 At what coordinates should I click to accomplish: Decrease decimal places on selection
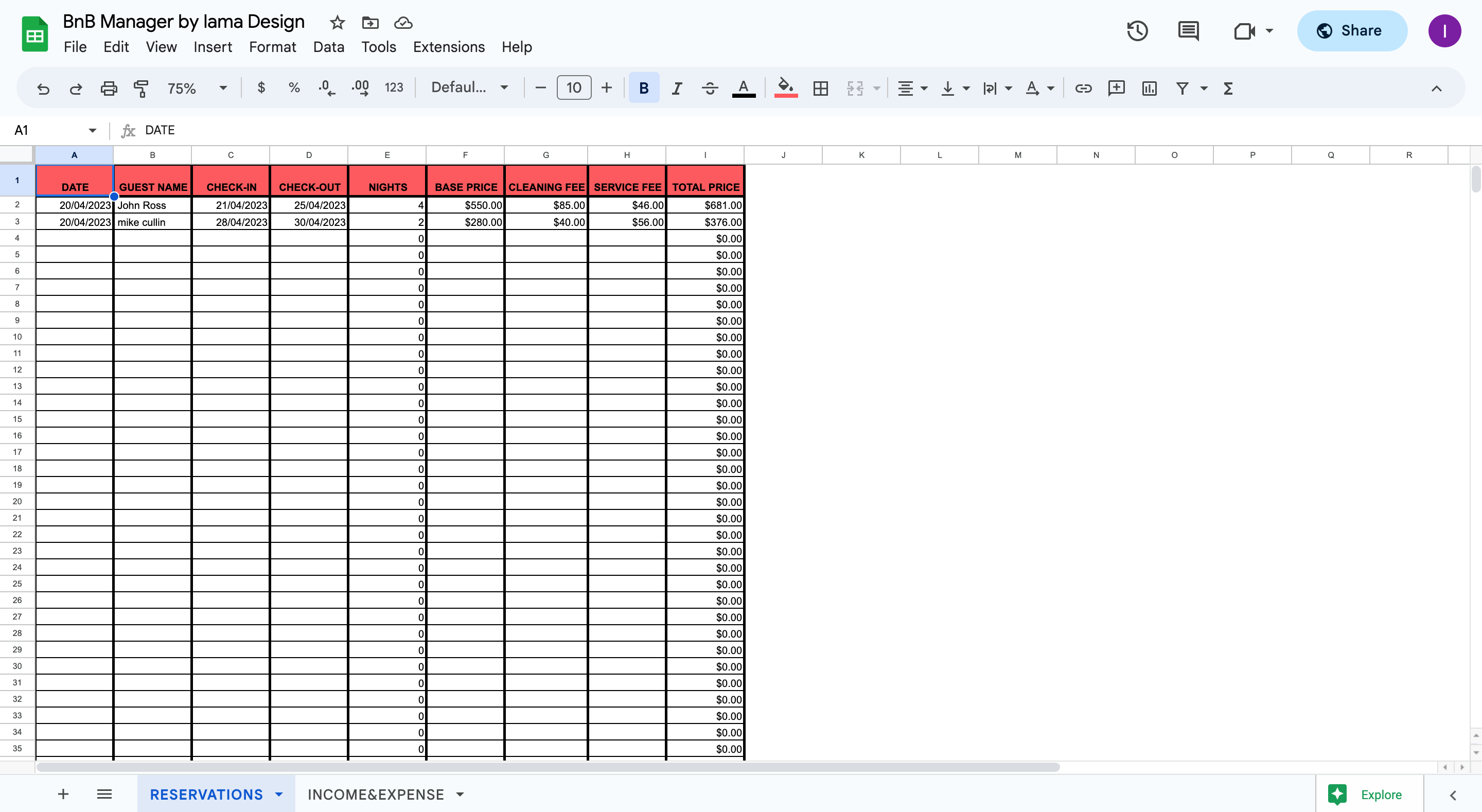pyautogui.click(x=326, y=87)
